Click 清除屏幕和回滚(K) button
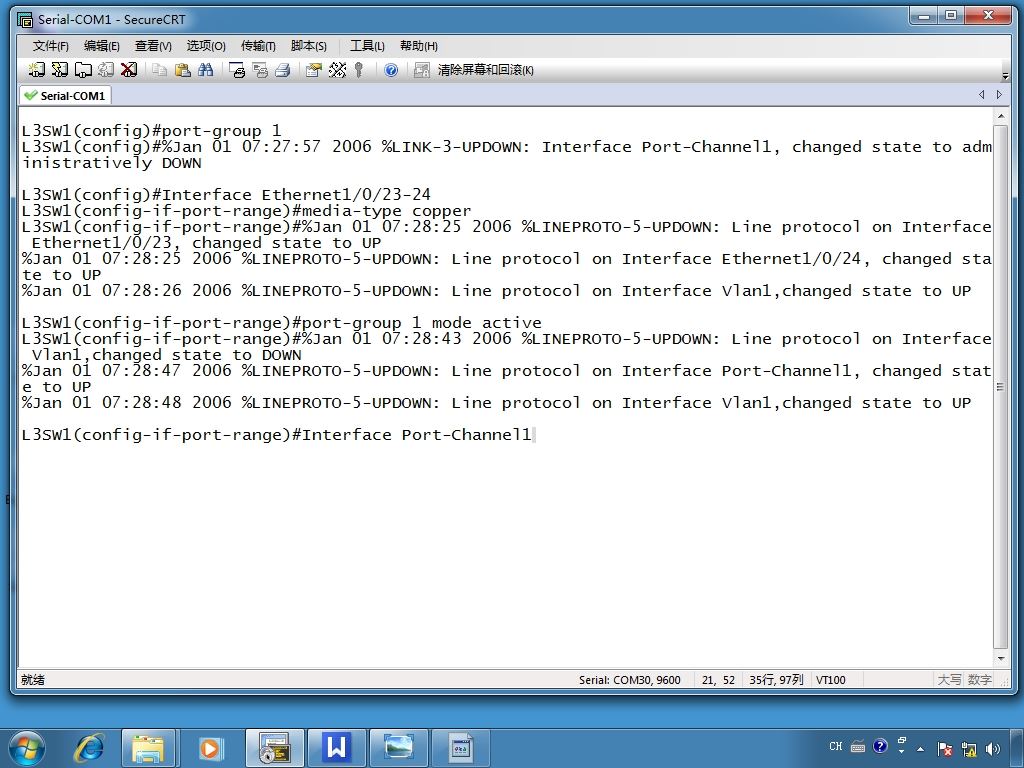Screen dimensions: 1024x768 pos(485,70)
